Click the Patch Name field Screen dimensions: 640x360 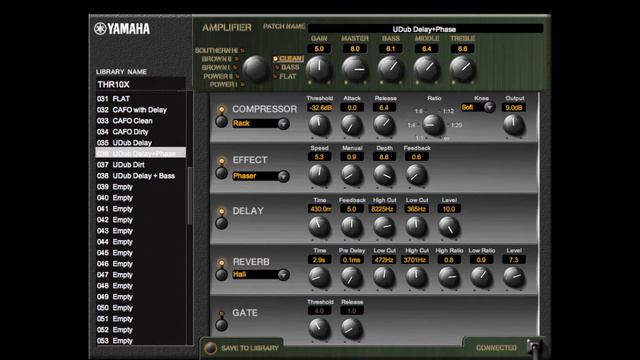click(425, 29)
